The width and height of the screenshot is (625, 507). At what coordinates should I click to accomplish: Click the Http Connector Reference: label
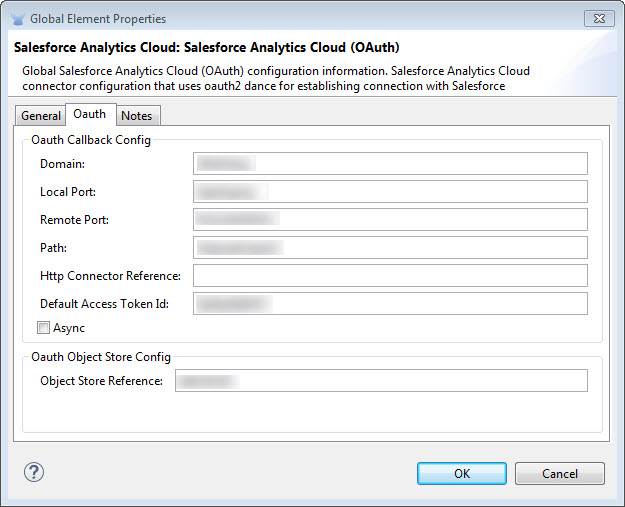[110, 276]
